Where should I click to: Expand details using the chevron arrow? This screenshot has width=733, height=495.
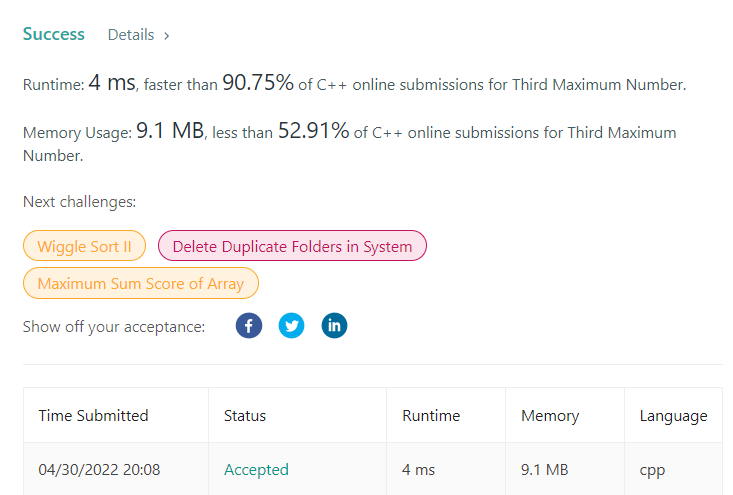tap(167, 36)
